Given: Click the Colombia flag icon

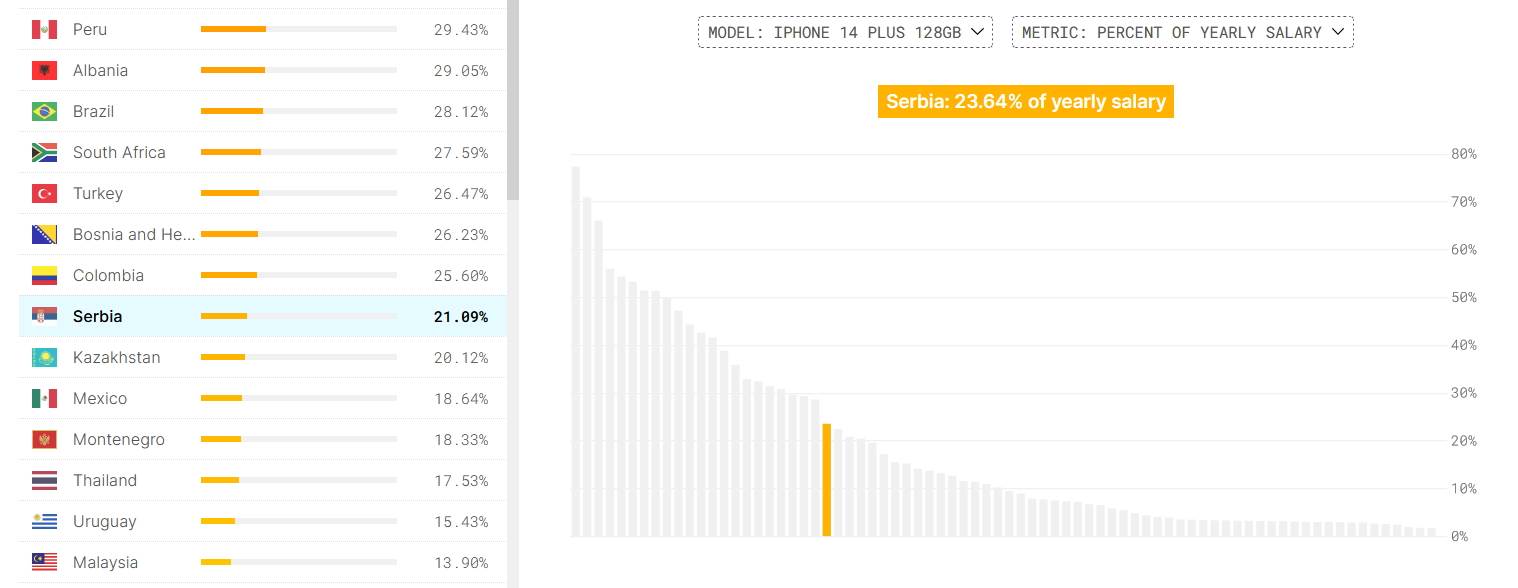Looking at the screenshot, I should click(44, 275).
